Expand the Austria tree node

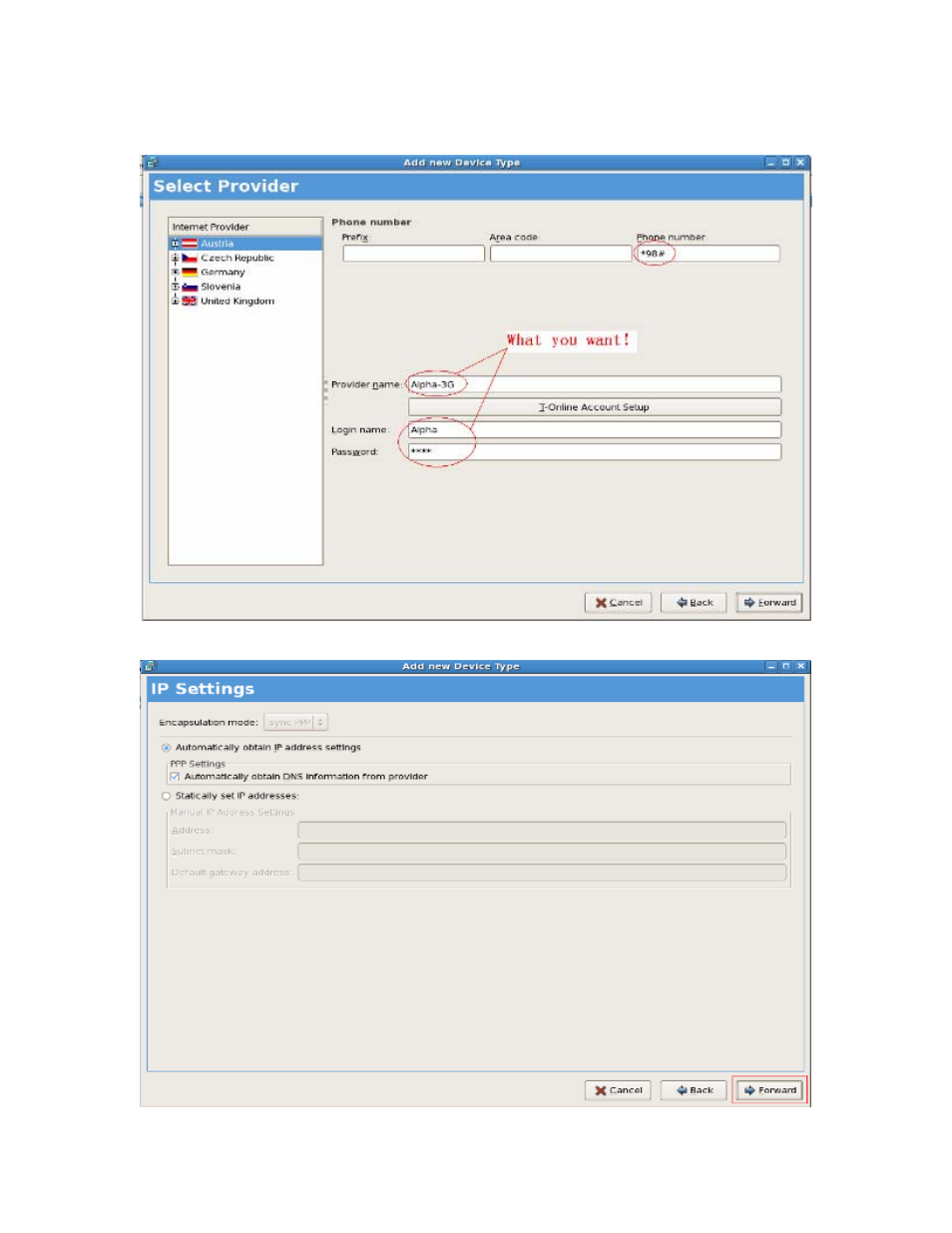click(175, 244)
